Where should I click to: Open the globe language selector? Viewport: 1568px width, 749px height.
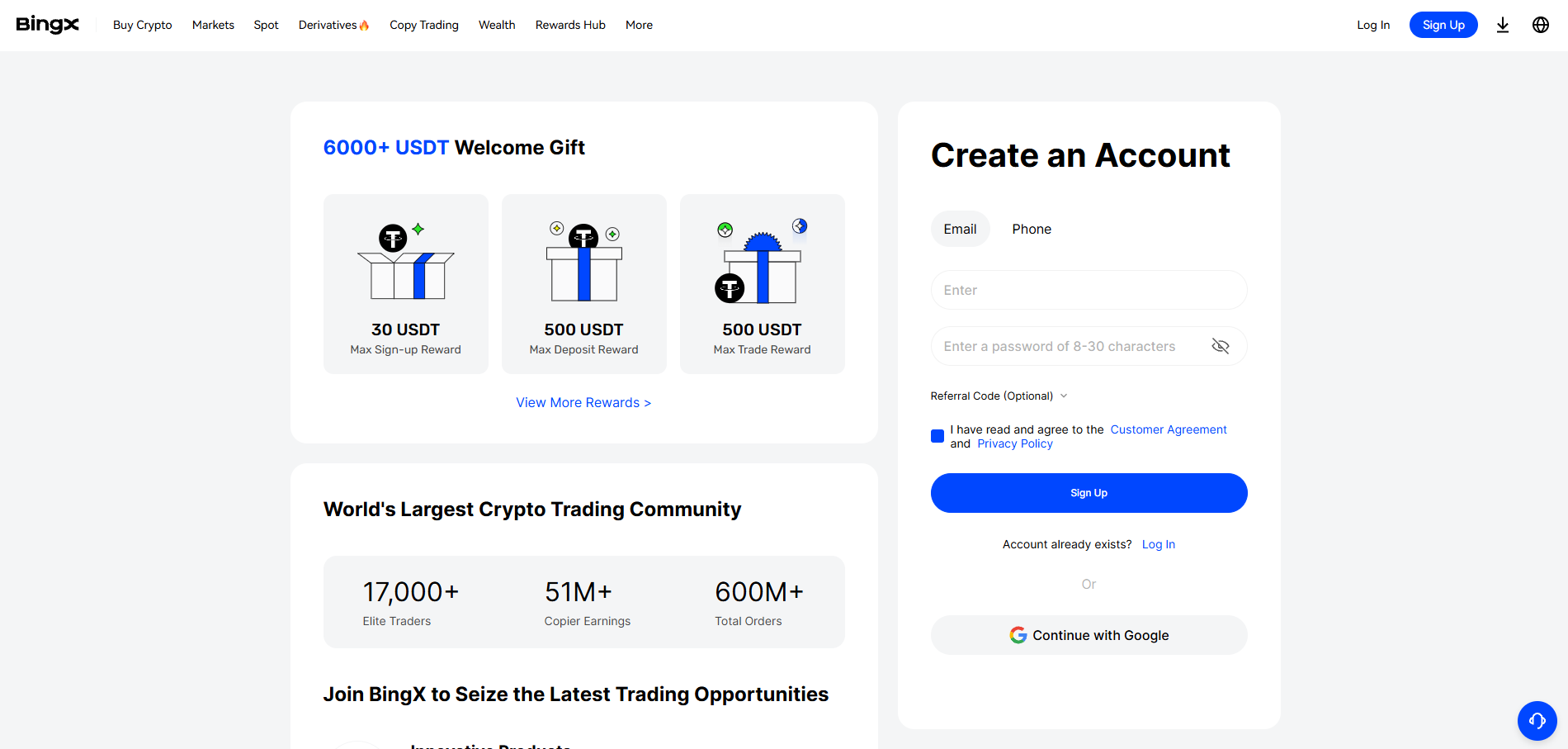pyautogui.click(x=1541, y=25)
